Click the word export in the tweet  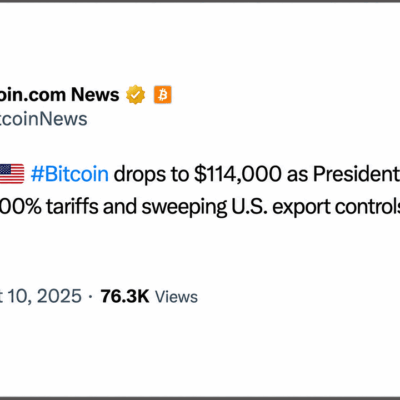(x=301, y=208)
